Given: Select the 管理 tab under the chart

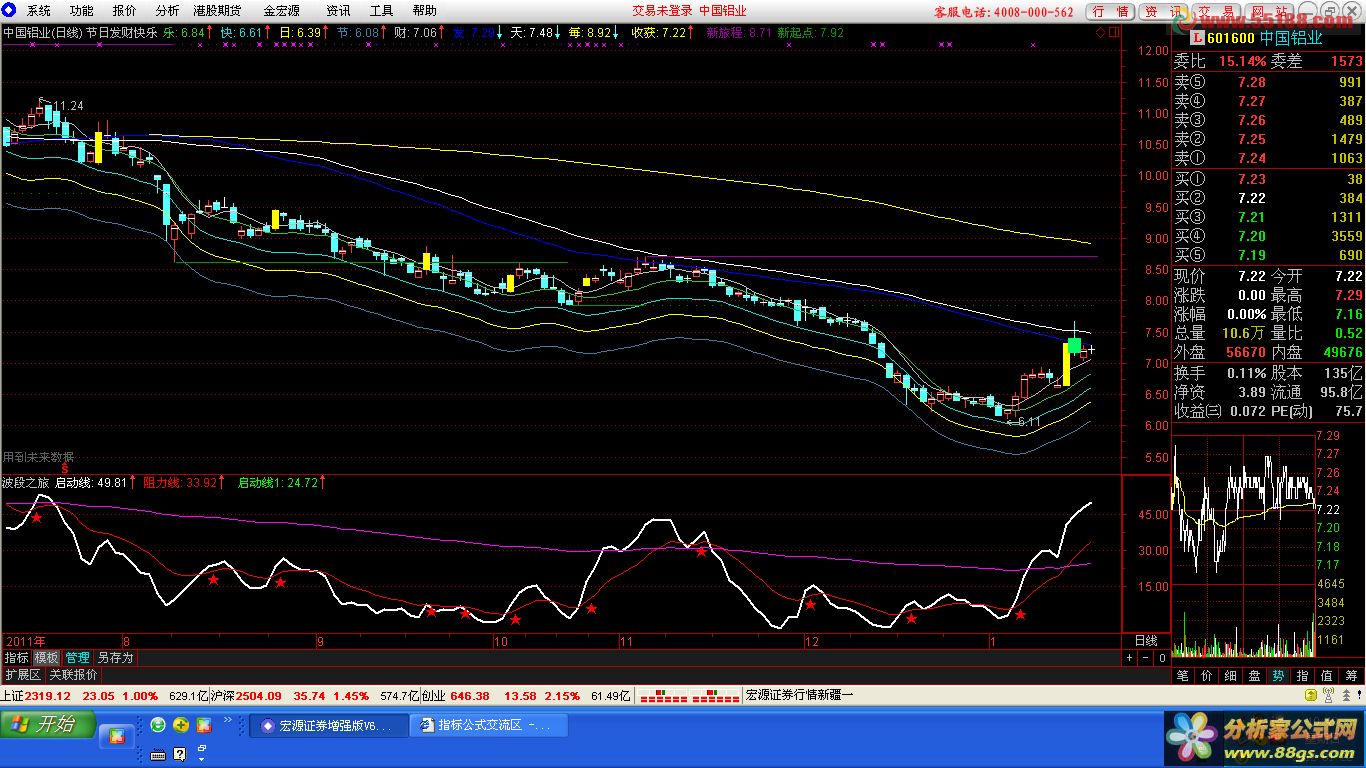Looking at the screenshot, I should click(x=77, y=658).
